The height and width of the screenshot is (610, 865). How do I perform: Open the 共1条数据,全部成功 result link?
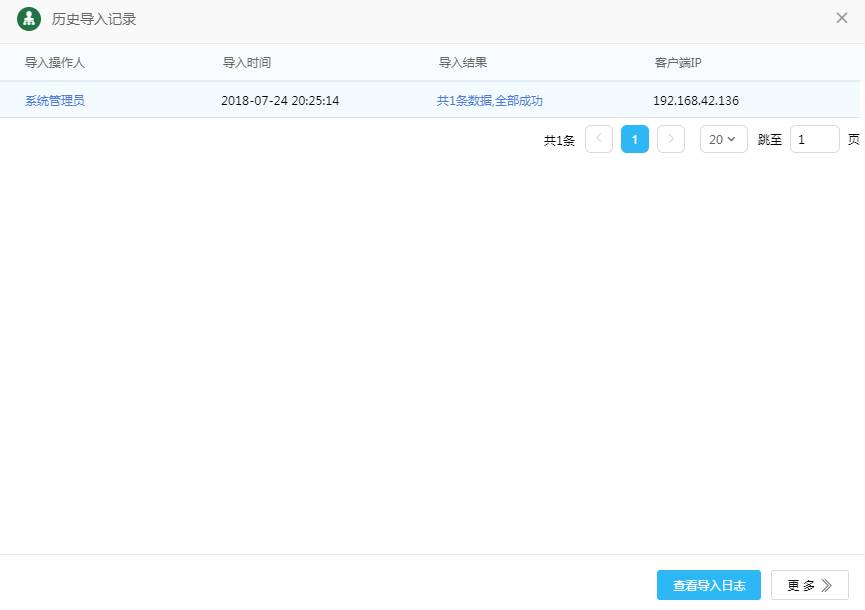coord(490,100)
